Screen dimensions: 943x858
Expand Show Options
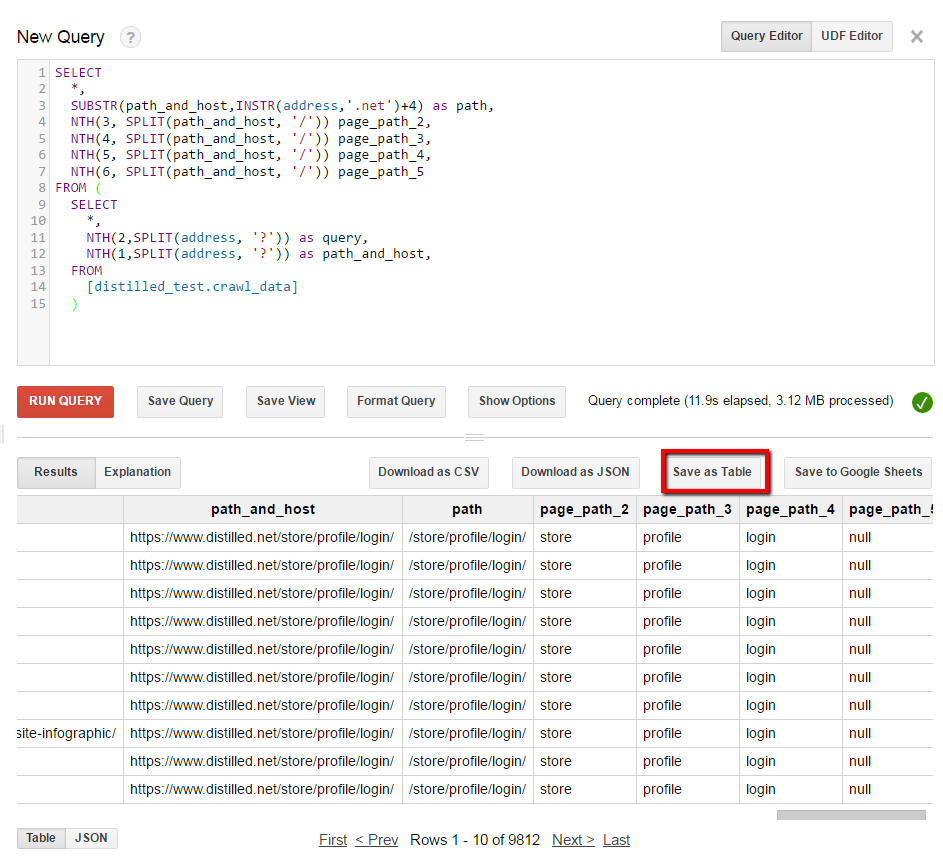coord(516,401)
